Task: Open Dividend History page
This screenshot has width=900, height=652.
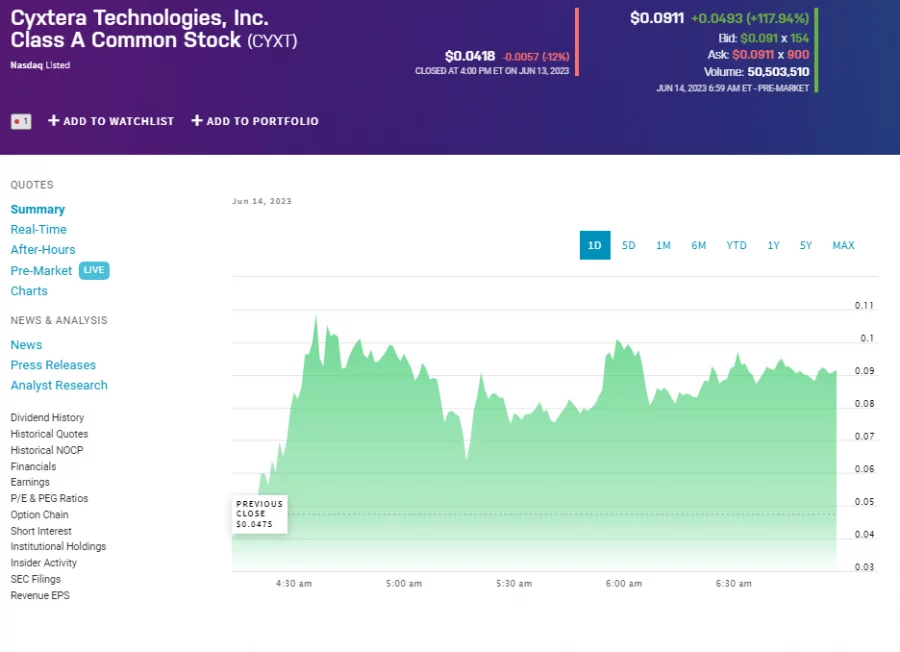Action: coord(47,418)
